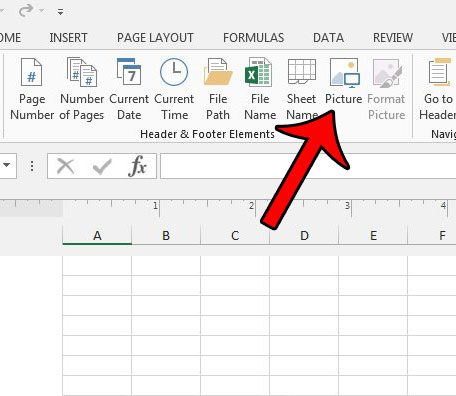This screenshot has width=456, height=396.
Task: Select column A header
Action: coord(97,235)
